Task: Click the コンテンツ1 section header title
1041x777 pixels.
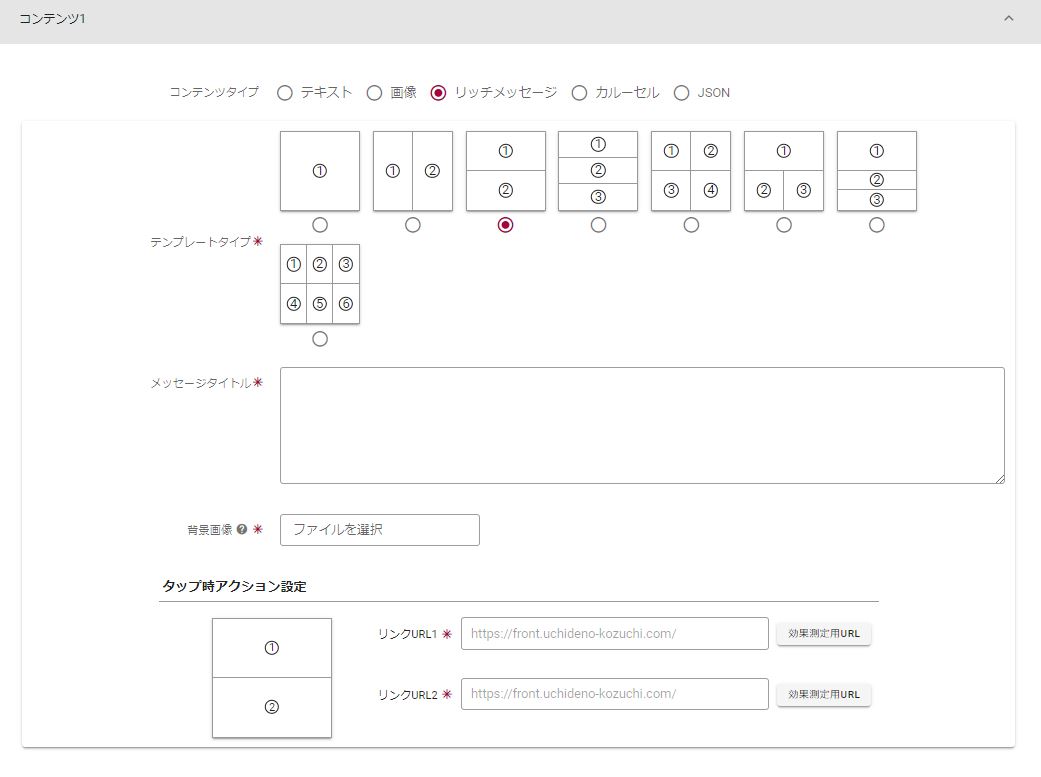Action: [52, 19]
